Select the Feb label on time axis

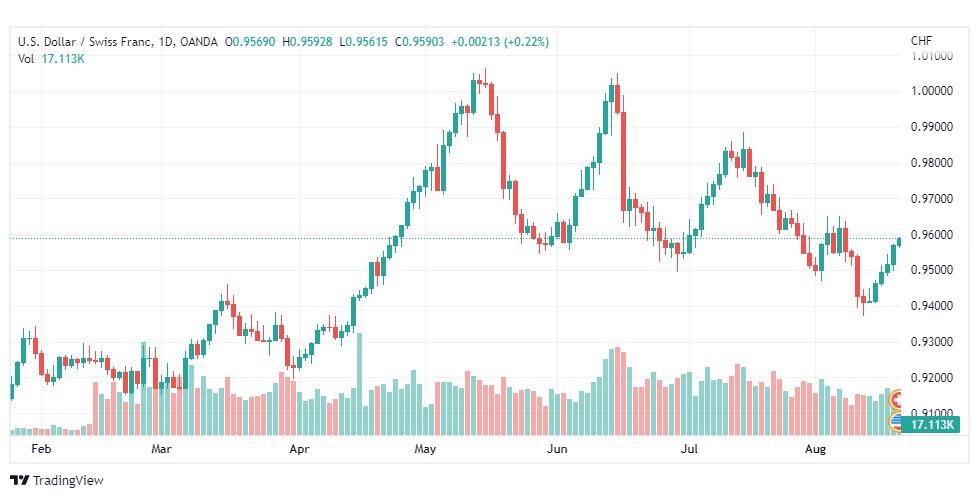pos(41,449)
